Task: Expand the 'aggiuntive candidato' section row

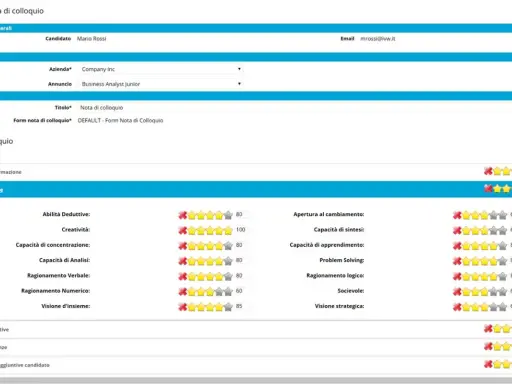Action: pyautogui.click(x=256, y=365)
